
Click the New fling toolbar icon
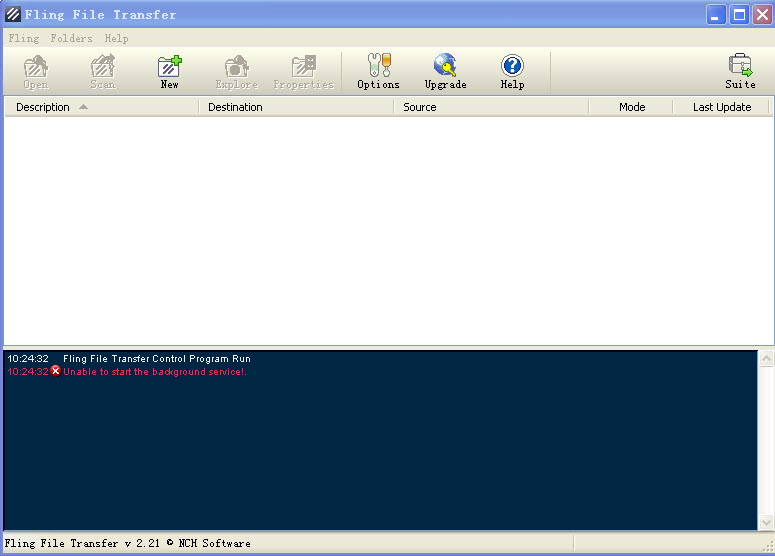coord(170,72)
